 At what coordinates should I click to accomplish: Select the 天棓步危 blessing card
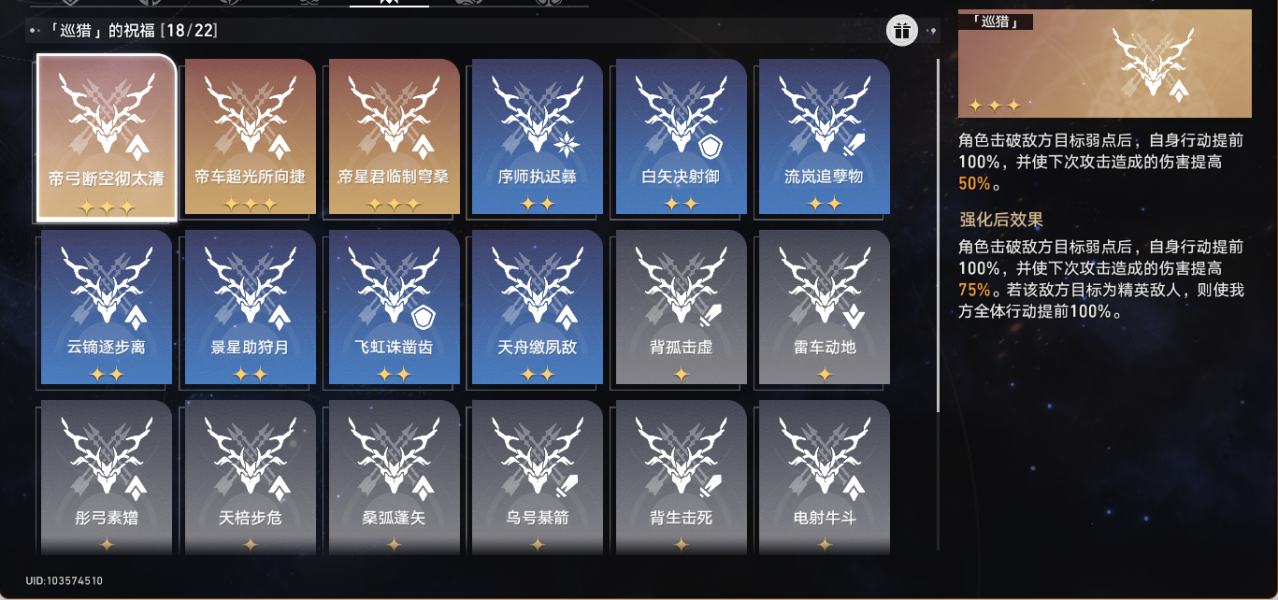(x=250, y=478)
